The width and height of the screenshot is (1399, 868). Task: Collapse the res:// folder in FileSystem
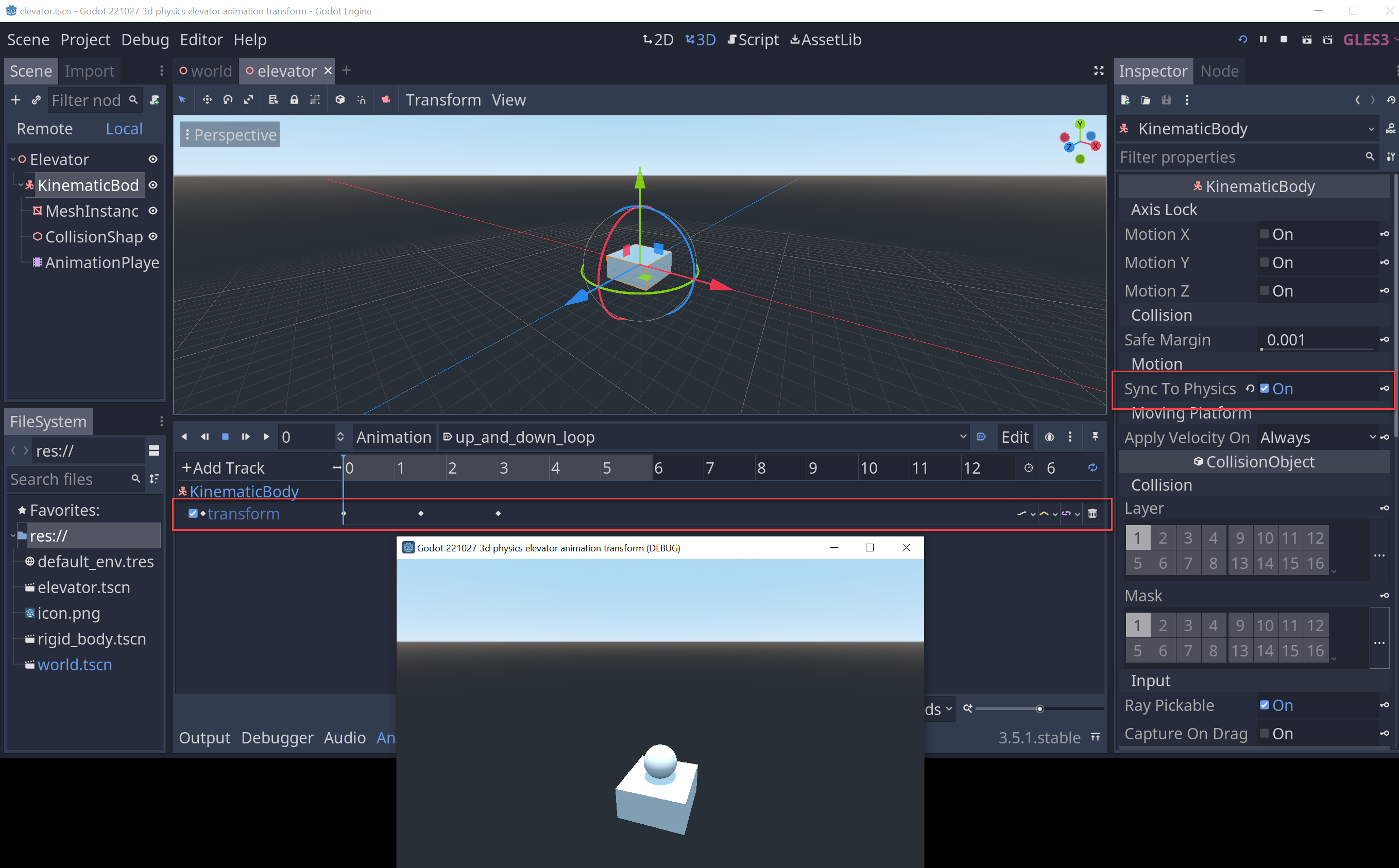13,535
